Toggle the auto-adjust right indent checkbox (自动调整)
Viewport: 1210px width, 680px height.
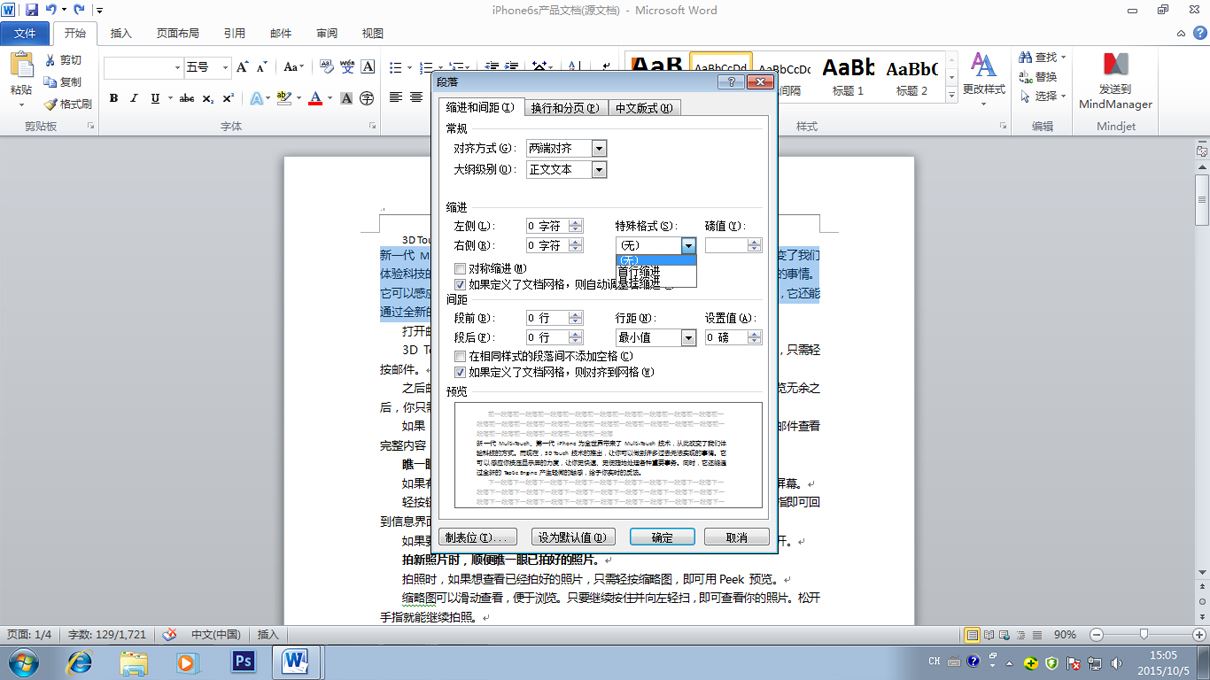coord(460,284)
